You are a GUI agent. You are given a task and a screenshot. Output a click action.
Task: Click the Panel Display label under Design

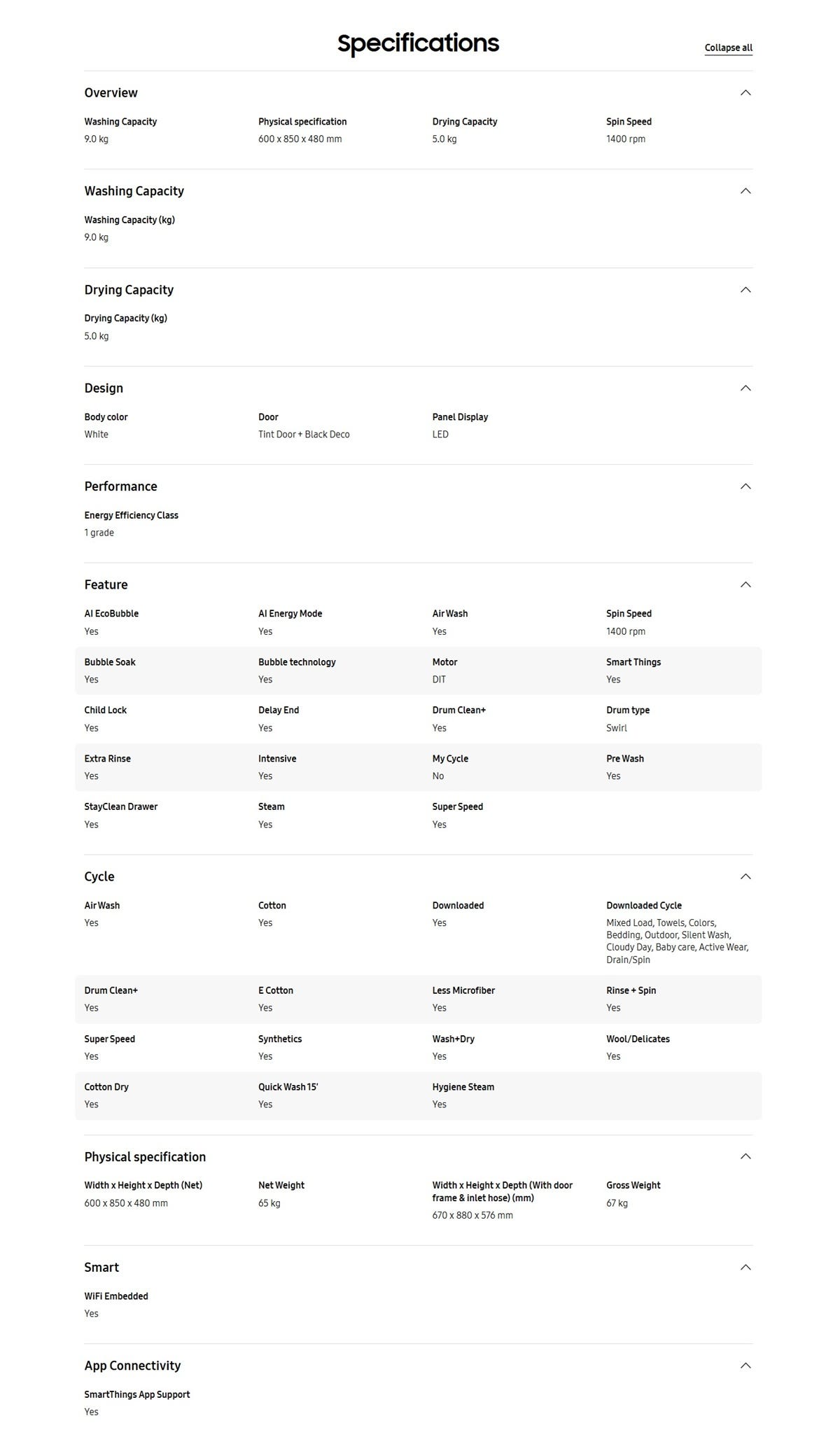tap(460, 417)
